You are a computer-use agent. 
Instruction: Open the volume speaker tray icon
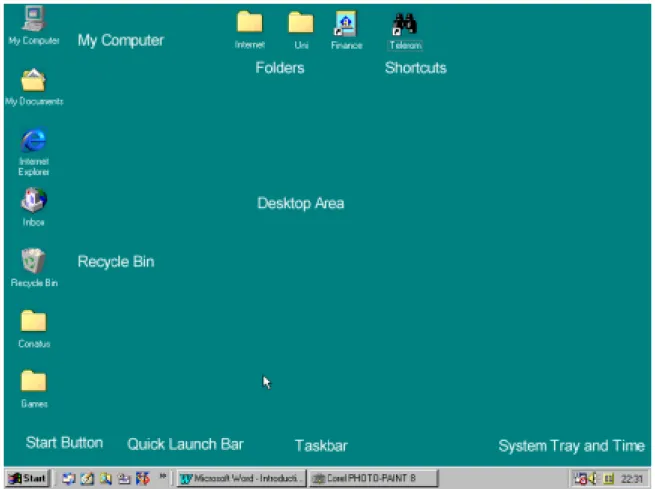[593, 479]
